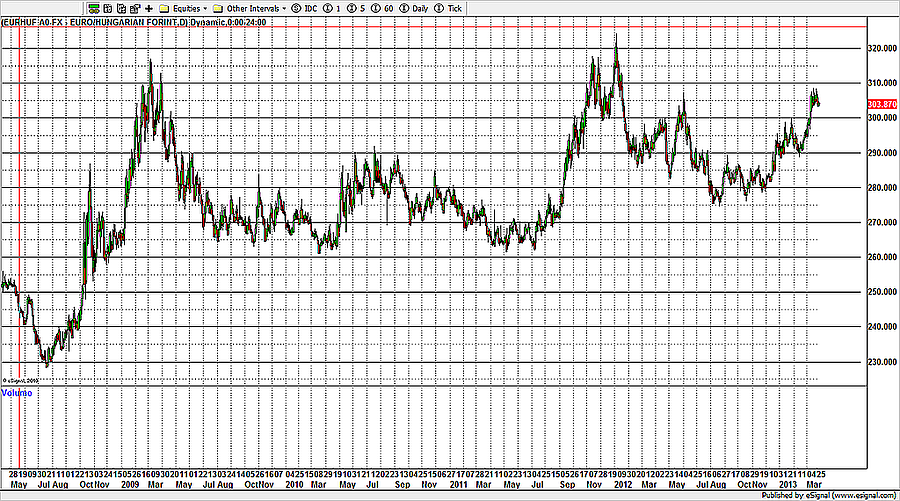900x501 pixels.
Task: Click the 320.000 level on the price scale
Action: tap(881, 48)
